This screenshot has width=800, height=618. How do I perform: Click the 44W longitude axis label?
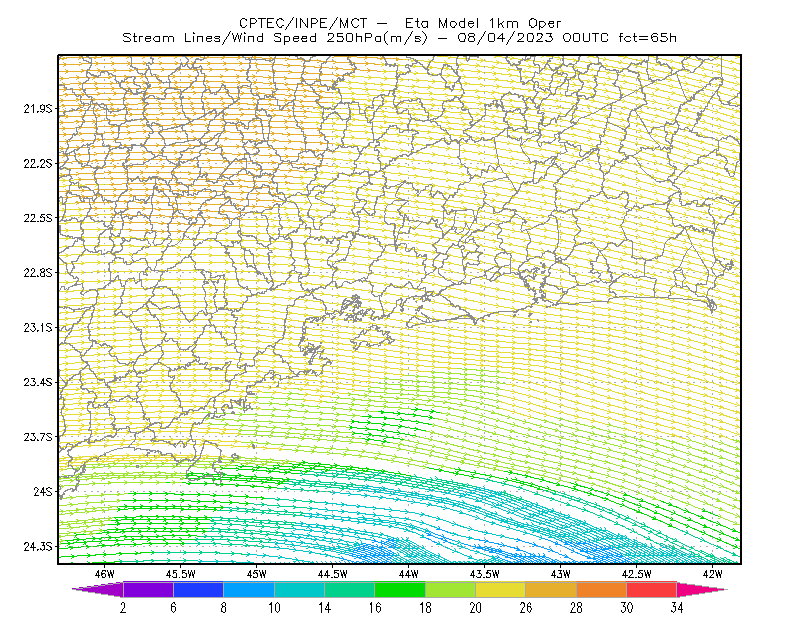coord(408,574)
